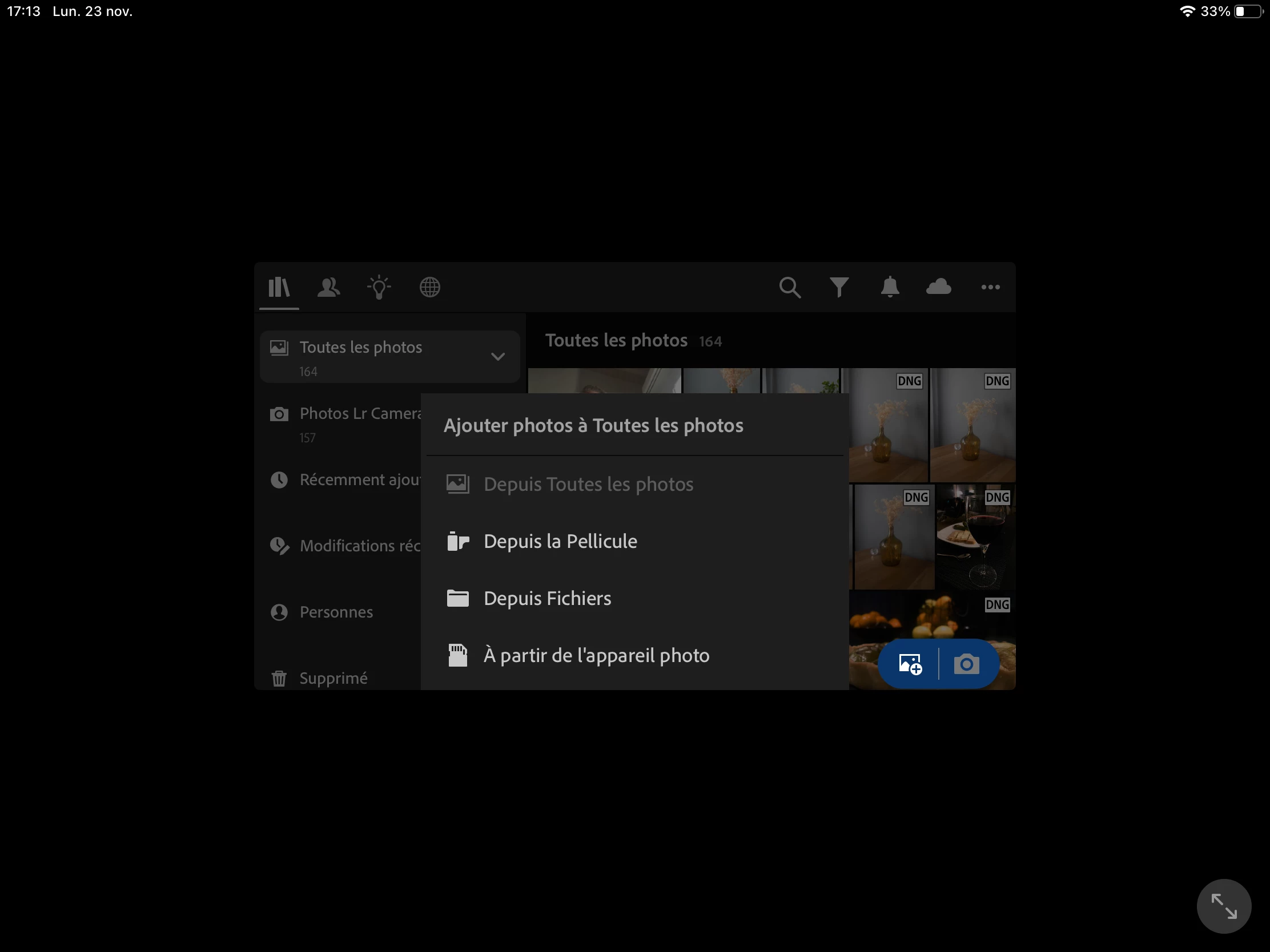Select Depuis Toutes les photos option

point(588,485)
